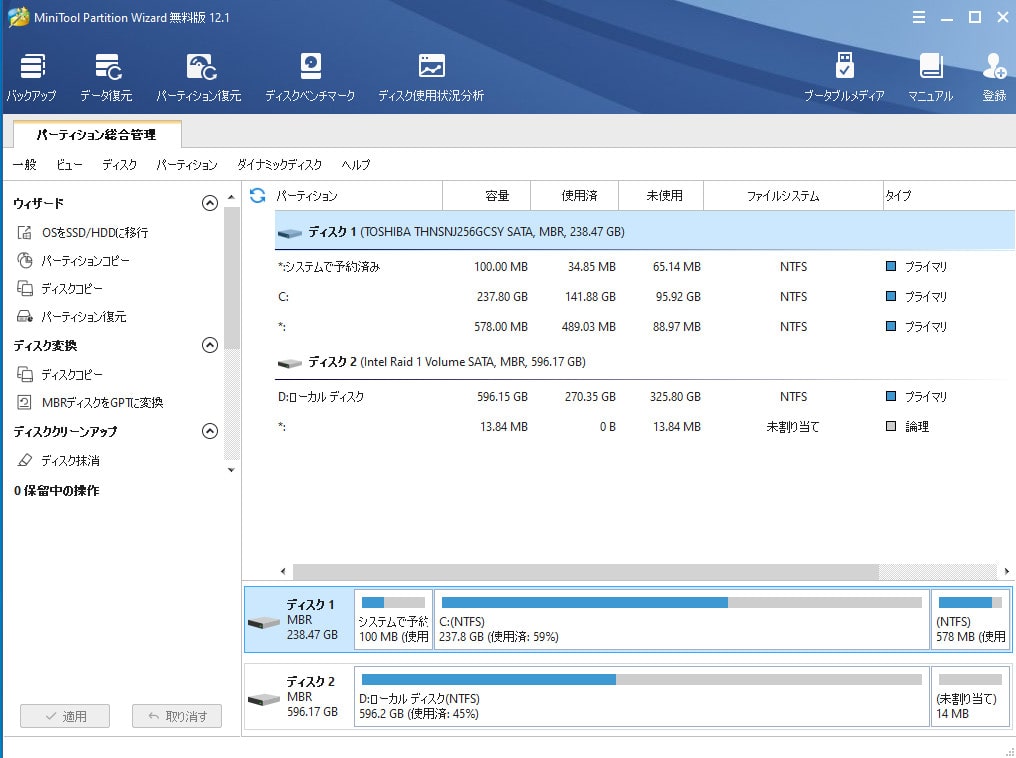Select the パーティション総合管理 tab
This screenshot has width=1016, height=758.
97,134
